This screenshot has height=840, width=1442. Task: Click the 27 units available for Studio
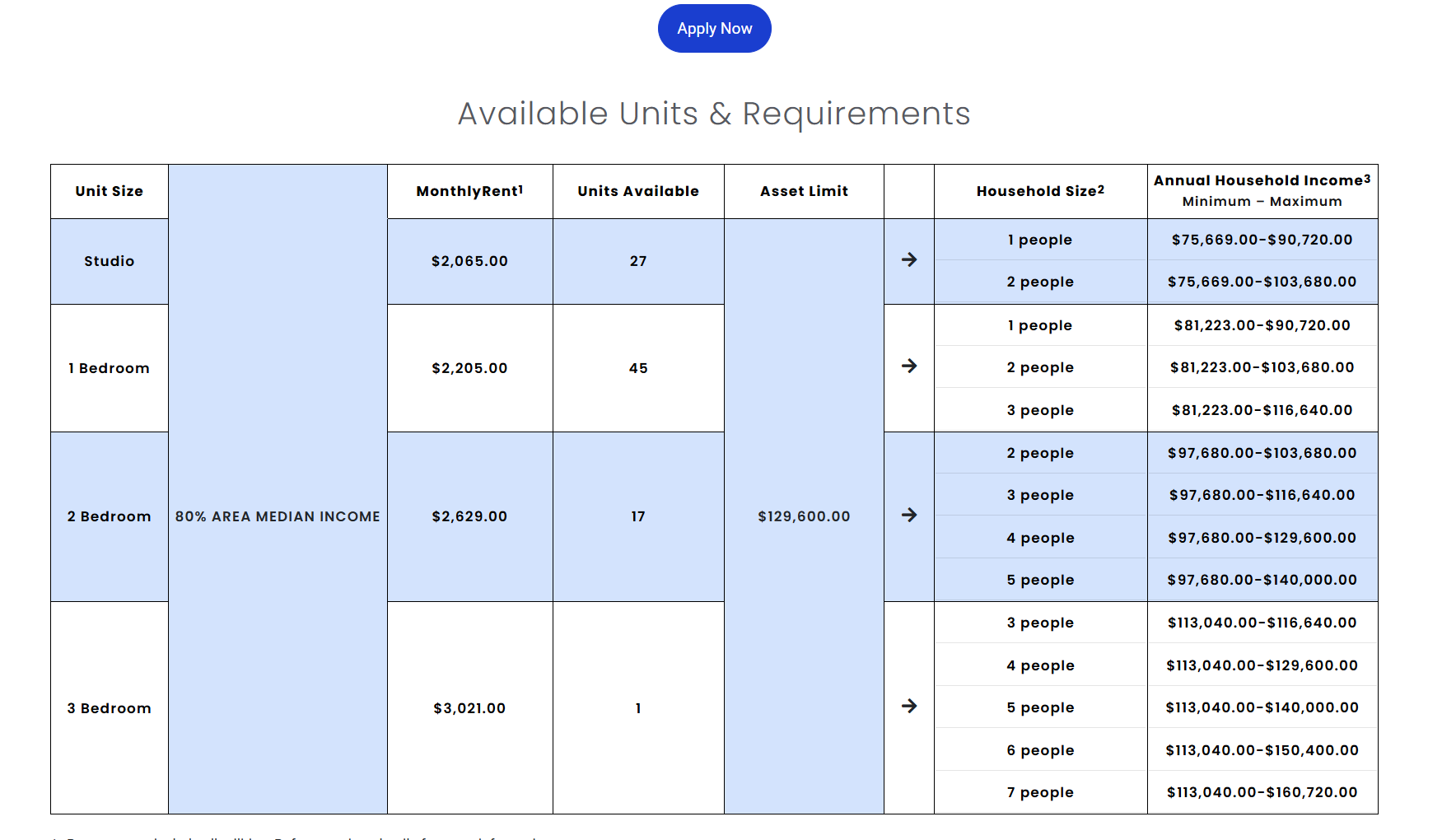638,261
